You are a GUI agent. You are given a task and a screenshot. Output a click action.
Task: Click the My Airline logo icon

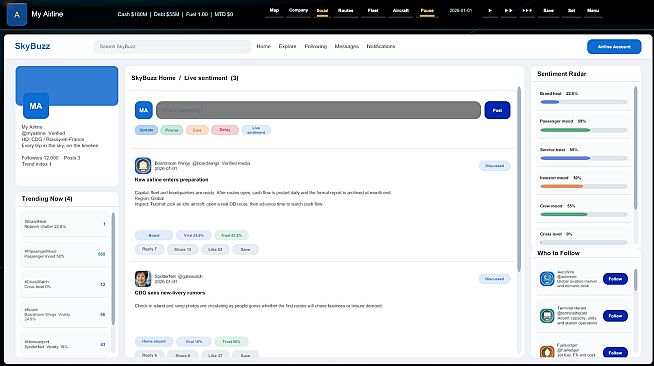click(17, 14)
